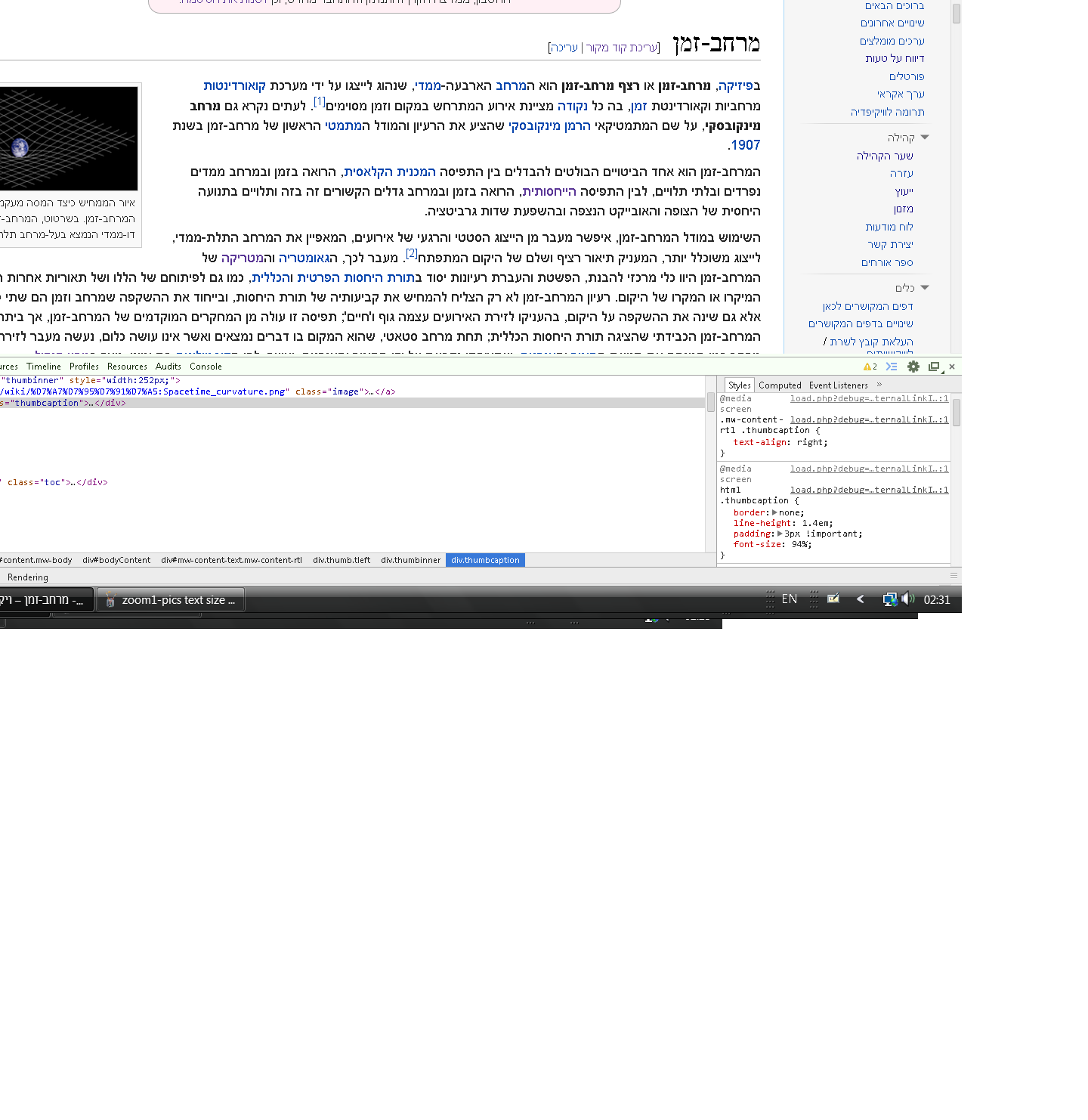Show more Styles sidebar tabs chevron
Image resolution: width=1088 pixels, height=1120 pixels.
point(879,385)
